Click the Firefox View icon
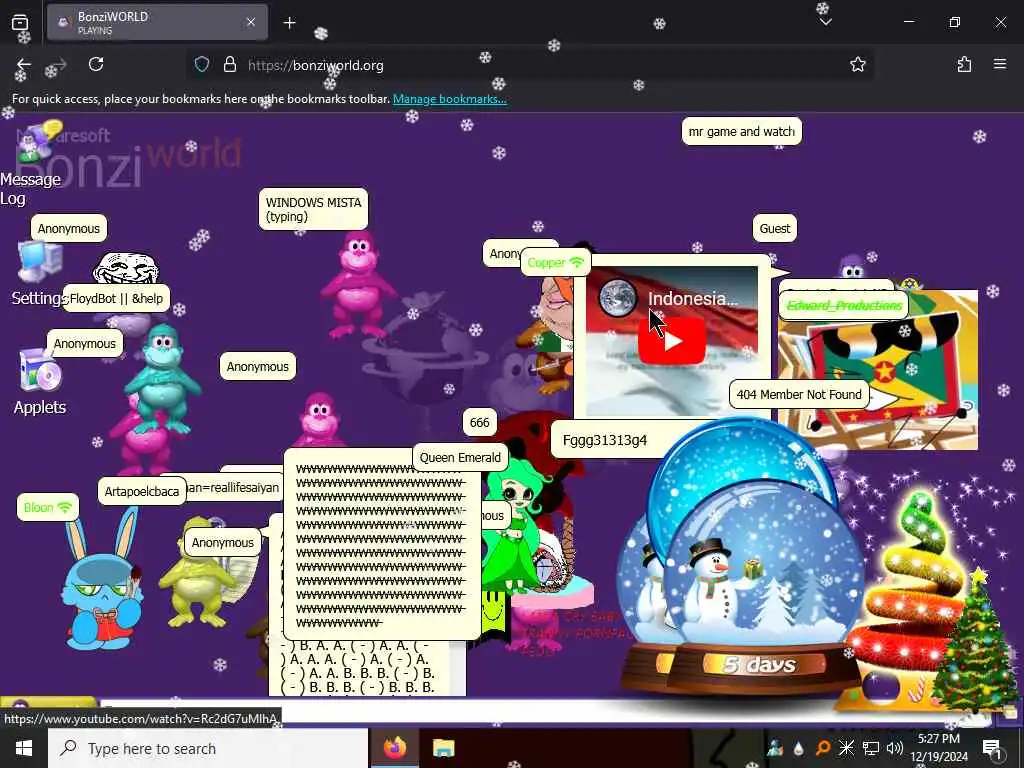 click(20, 22)
